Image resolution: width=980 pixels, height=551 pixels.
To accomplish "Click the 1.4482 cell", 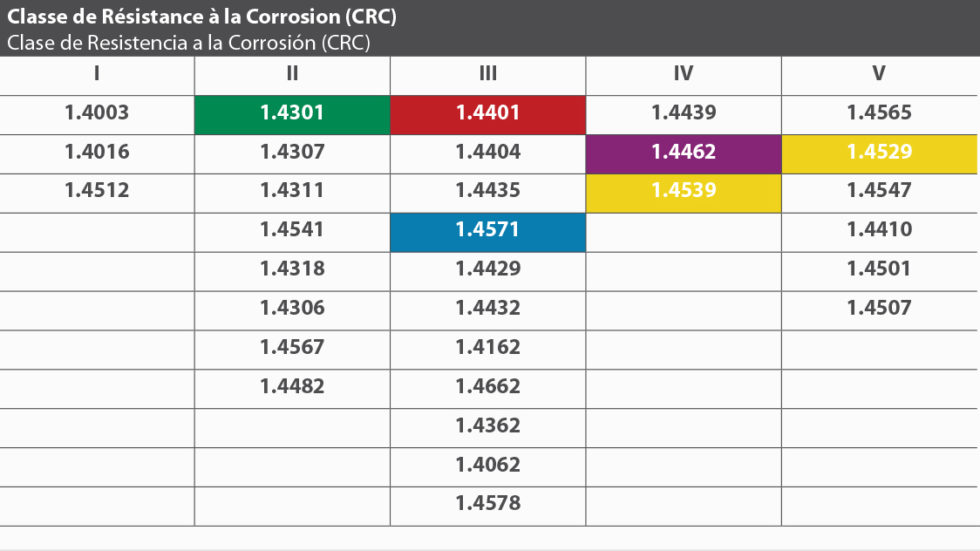I will [x=292, y=387].
